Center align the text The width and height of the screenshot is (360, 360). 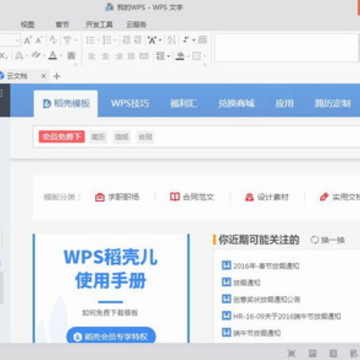[105, 56]
